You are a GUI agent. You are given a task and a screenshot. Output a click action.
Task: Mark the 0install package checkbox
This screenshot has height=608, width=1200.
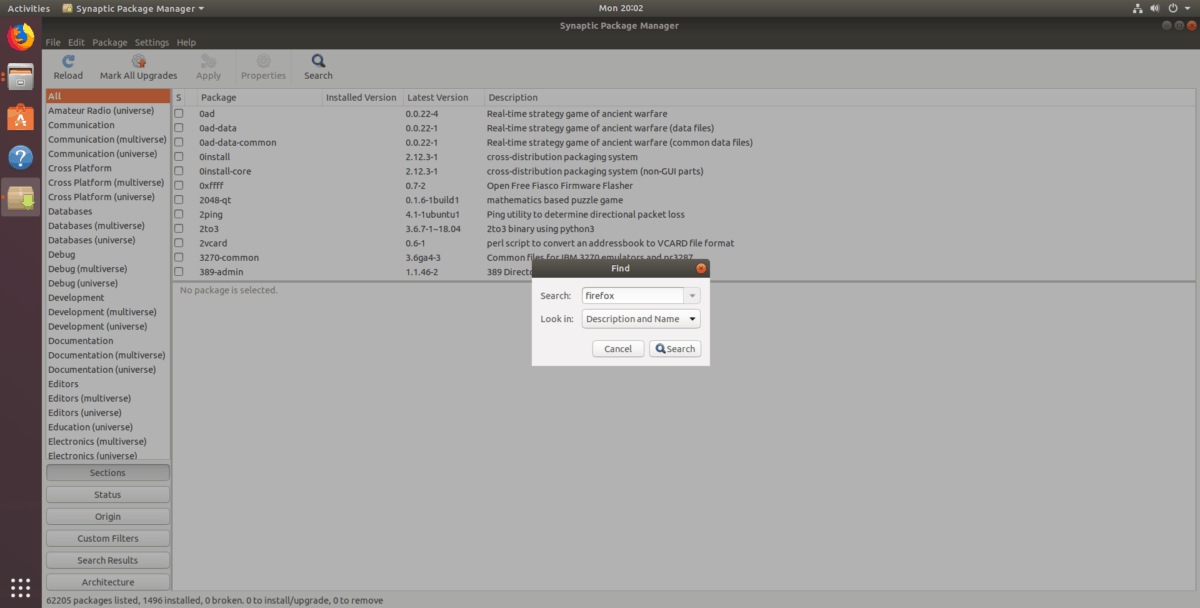coord(179,157)
